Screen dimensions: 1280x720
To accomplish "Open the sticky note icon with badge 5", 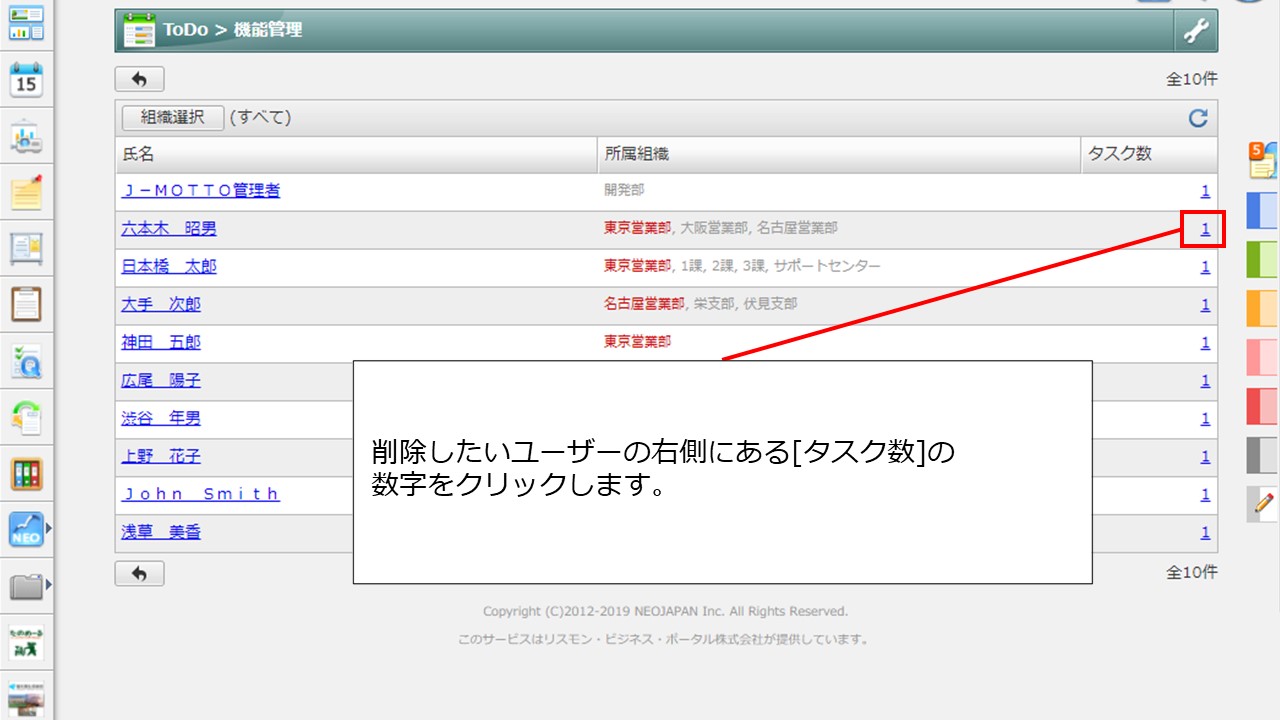I will 1262,160.
